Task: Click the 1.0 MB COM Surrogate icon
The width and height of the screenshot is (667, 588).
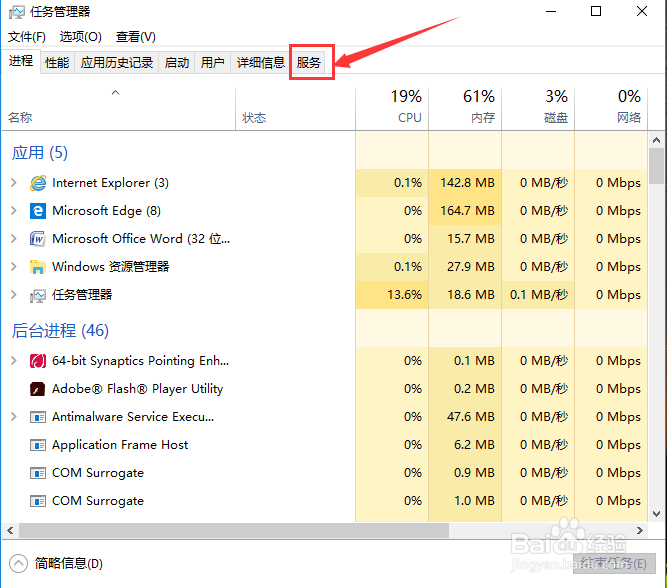Action: tap(38, 501)
